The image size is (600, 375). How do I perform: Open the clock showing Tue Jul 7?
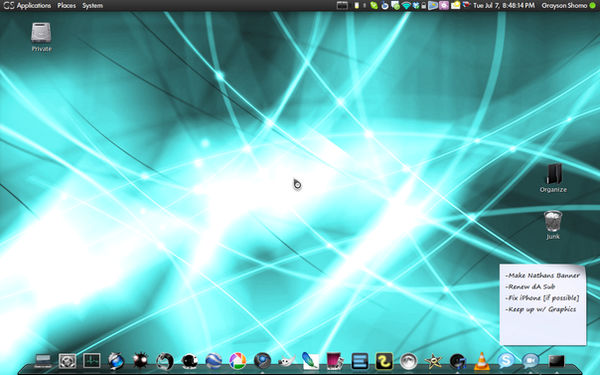click(x=504, y=6)
